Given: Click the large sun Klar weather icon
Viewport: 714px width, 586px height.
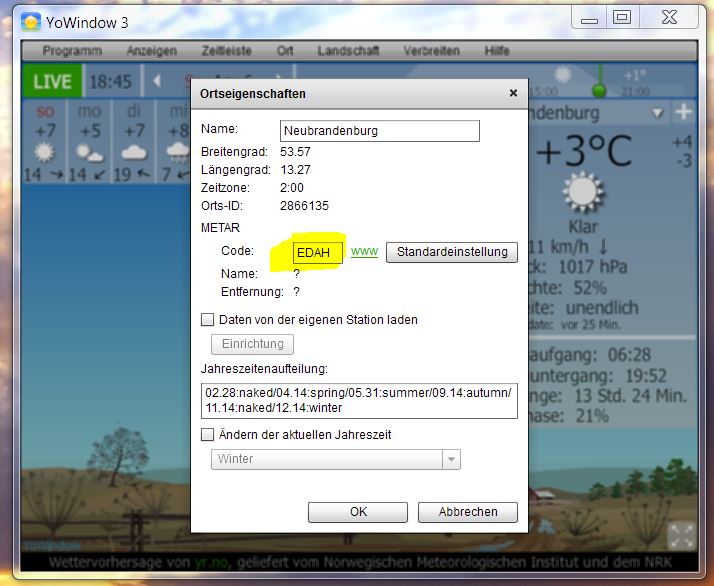Looking at the screenshot, I should 583,190.
